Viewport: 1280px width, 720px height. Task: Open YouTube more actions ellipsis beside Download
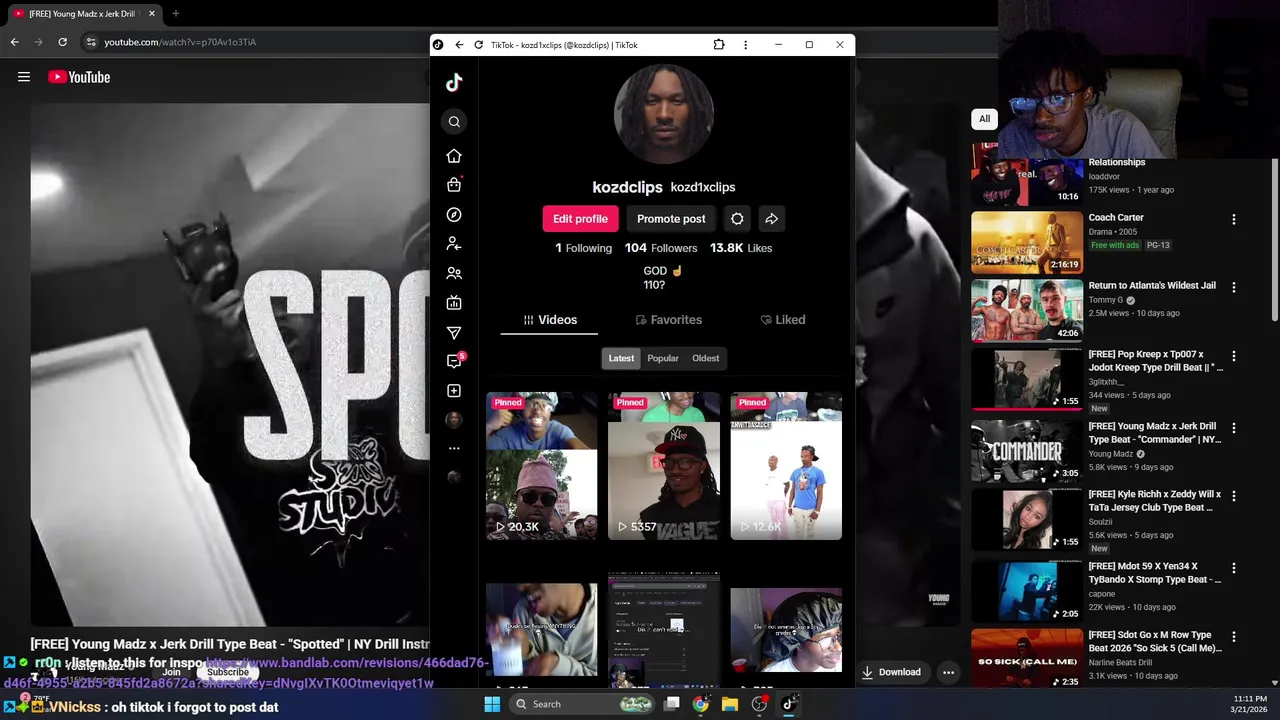pos(948,672)
